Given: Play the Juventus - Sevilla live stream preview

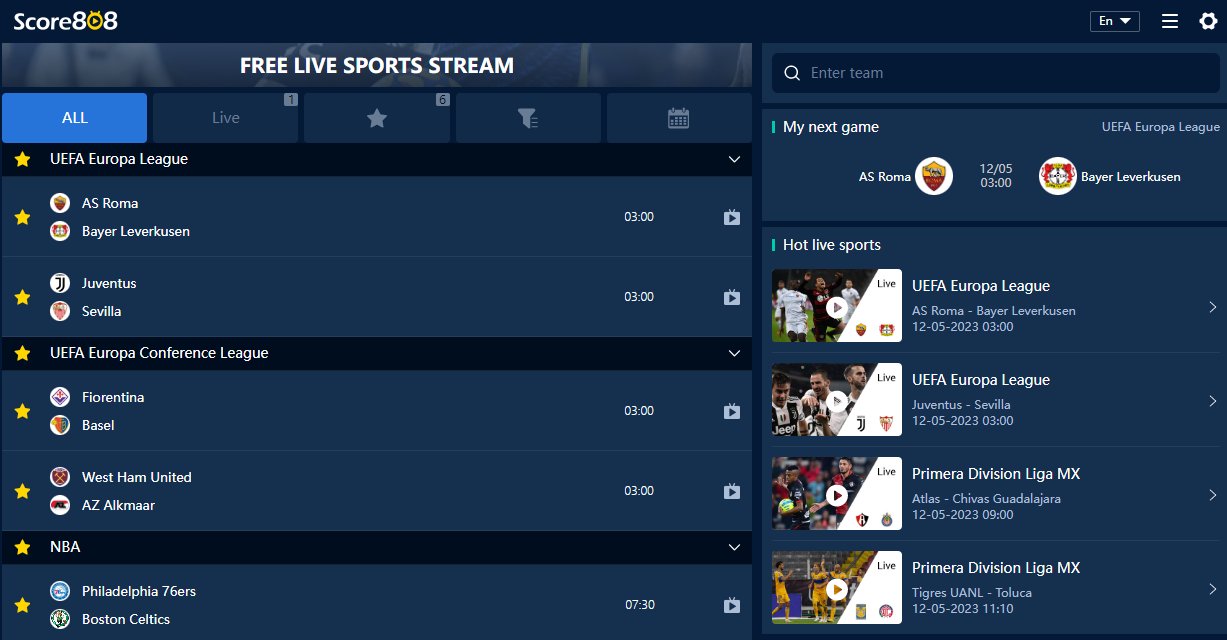Looking at the screenshot, I should tap(836, 399).
